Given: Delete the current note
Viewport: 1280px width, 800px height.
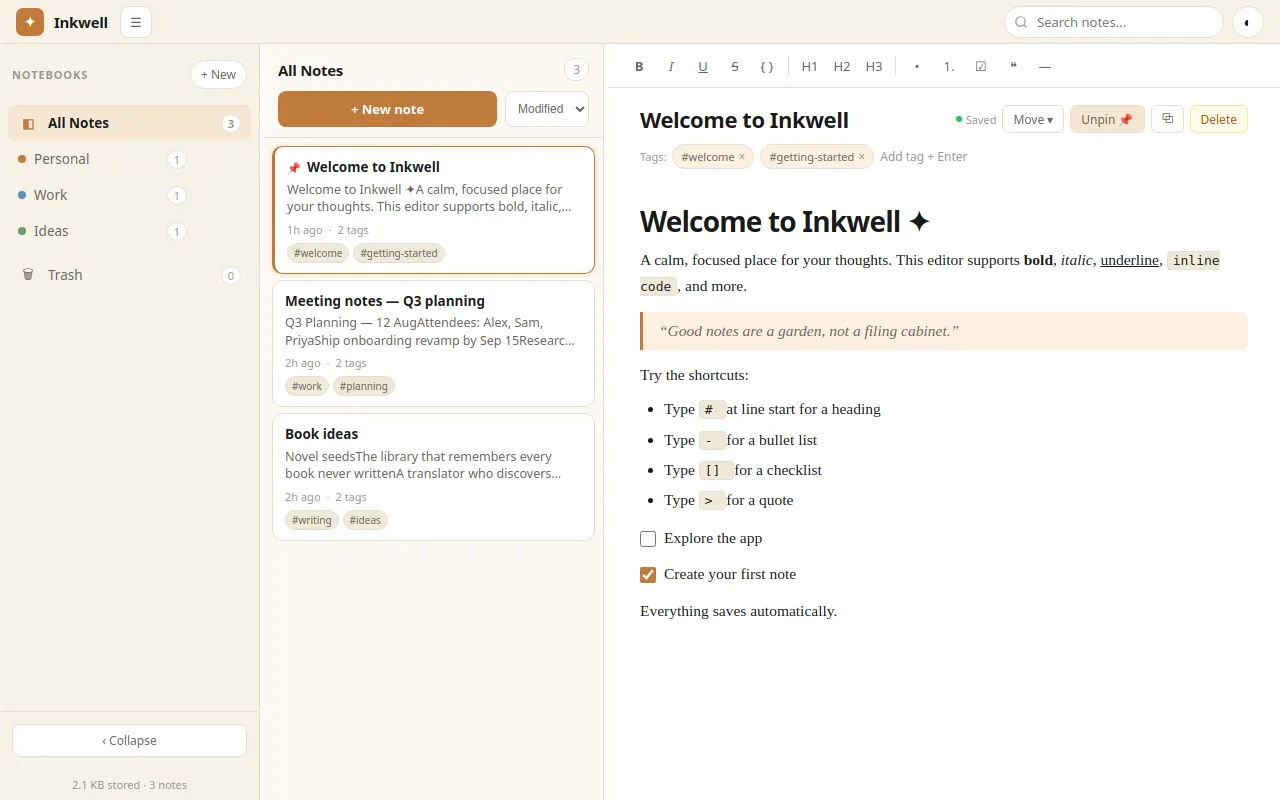Looking at the screenshot, I should tap(1218, 119).
